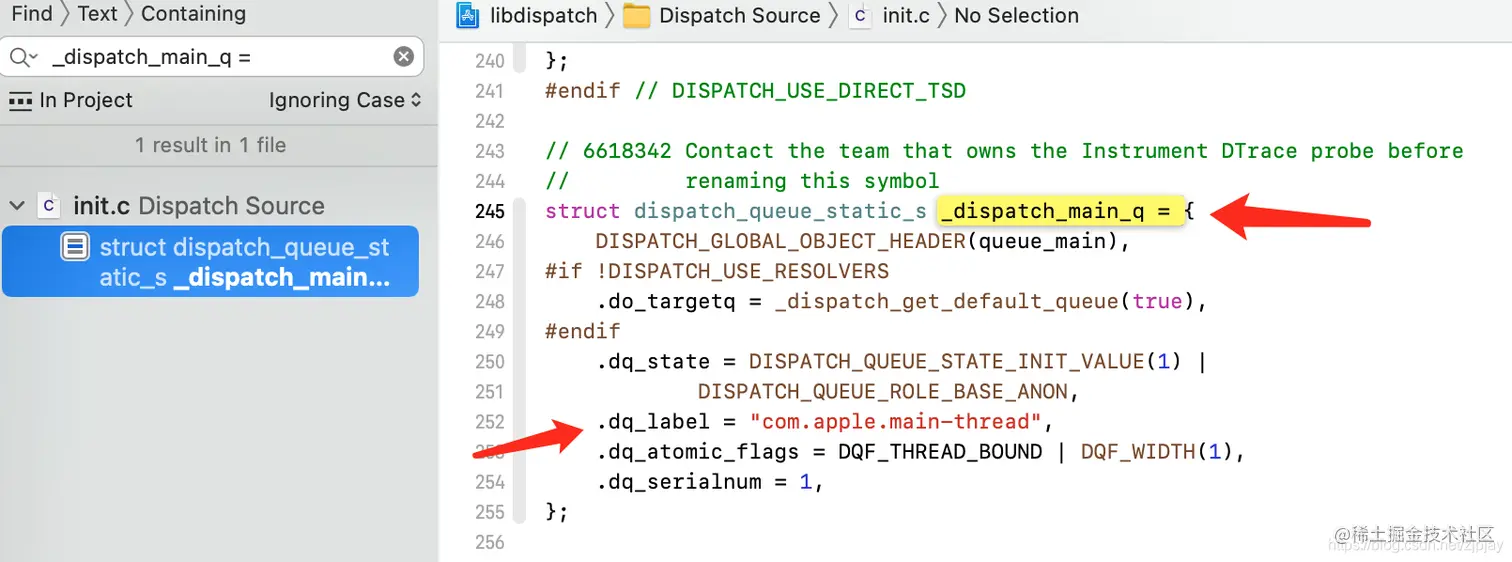Open libdispatch in the jump bar
Screen dimensions: 1512x562
coord(543,16)
